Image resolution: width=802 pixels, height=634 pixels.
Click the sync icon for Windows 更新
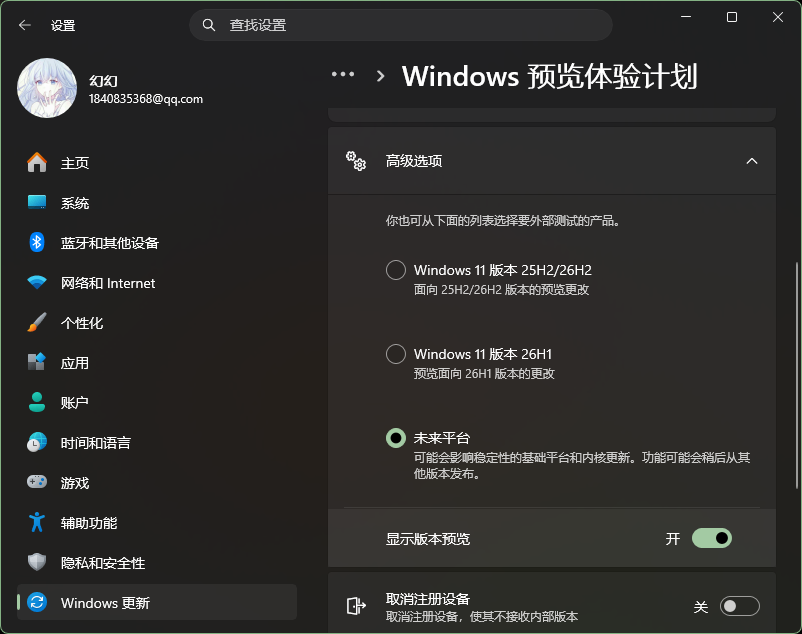pyautogui.click(x=37, y=602)
